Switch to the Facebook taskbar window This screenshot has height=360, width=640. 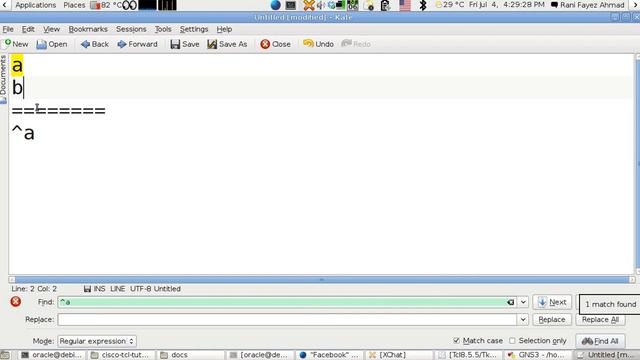point(329,355)
